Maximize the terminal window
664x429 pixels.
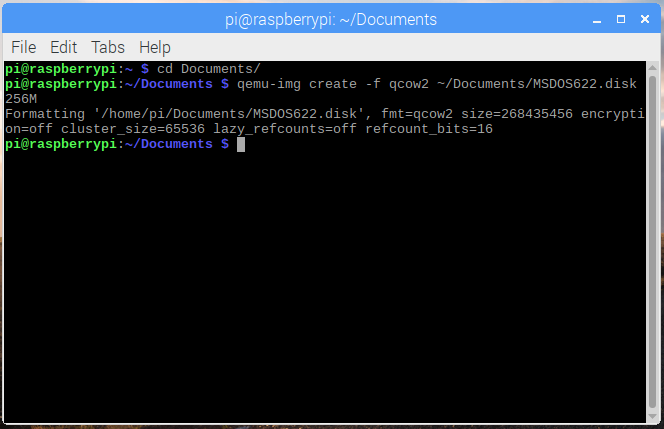coord(621,19)
